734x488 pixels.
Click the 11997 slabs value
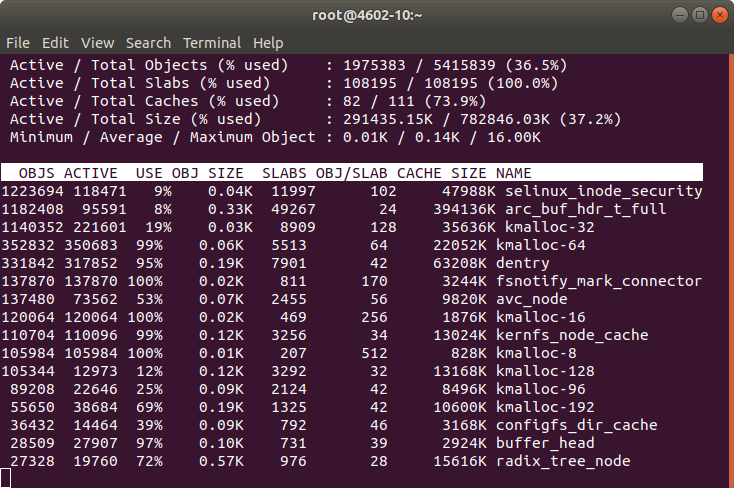[x=293, y=191]
